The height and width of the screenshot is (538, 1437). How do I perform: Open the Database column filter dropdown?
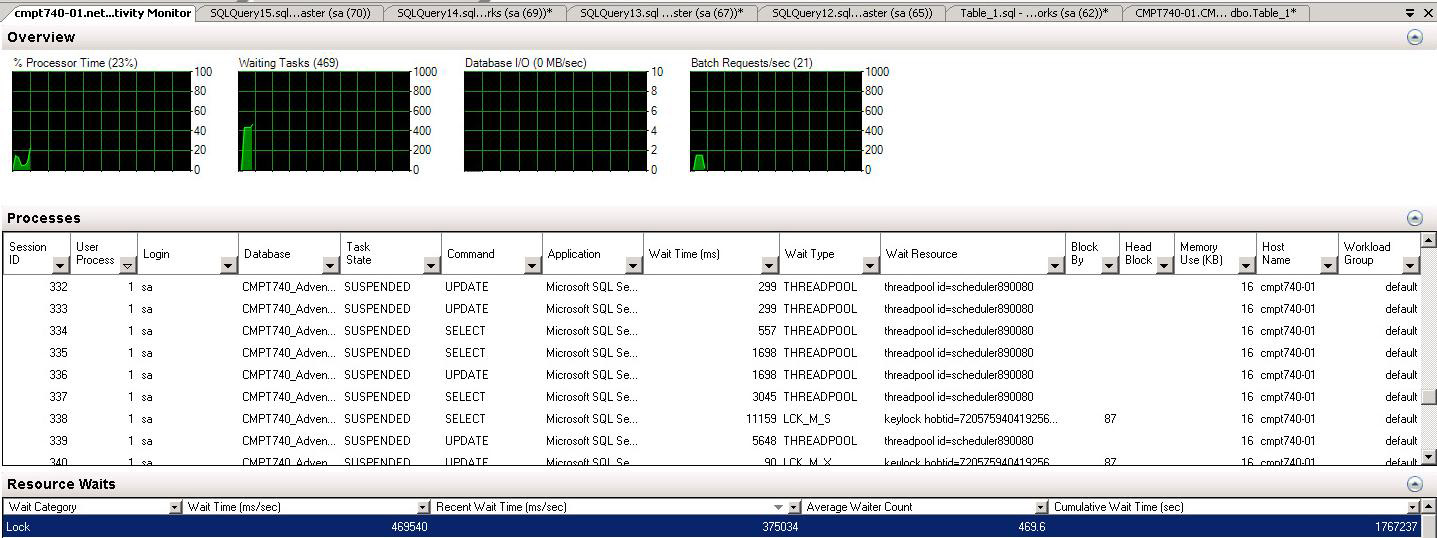pyautogui.click(x=330, y=265)
